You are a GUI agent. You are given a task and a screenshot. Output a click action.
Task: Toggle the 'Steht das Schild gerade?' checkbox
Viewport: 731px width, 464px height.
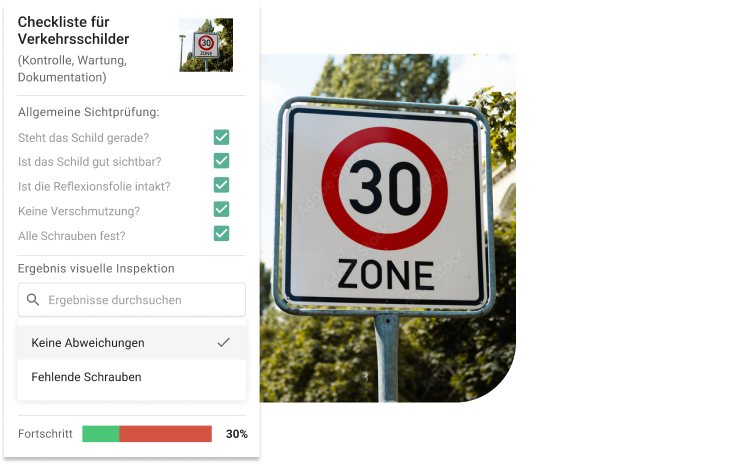(221, 137)
